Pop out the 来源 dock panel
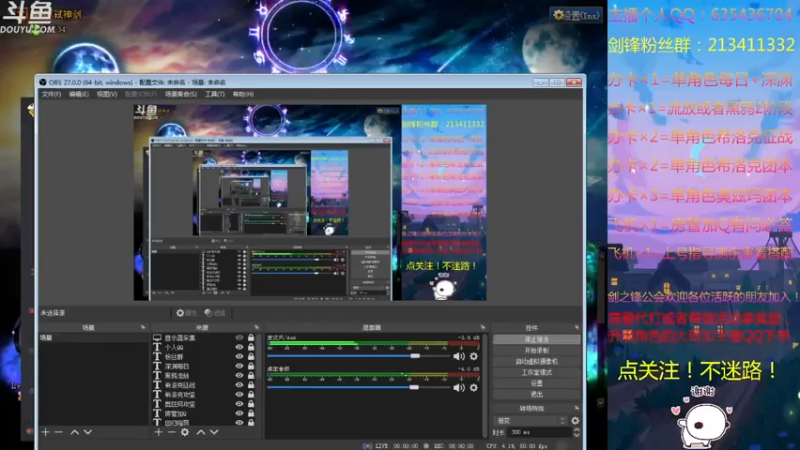Image resolution: width=800 pixels, height=450 pixels. coord(256,328)
